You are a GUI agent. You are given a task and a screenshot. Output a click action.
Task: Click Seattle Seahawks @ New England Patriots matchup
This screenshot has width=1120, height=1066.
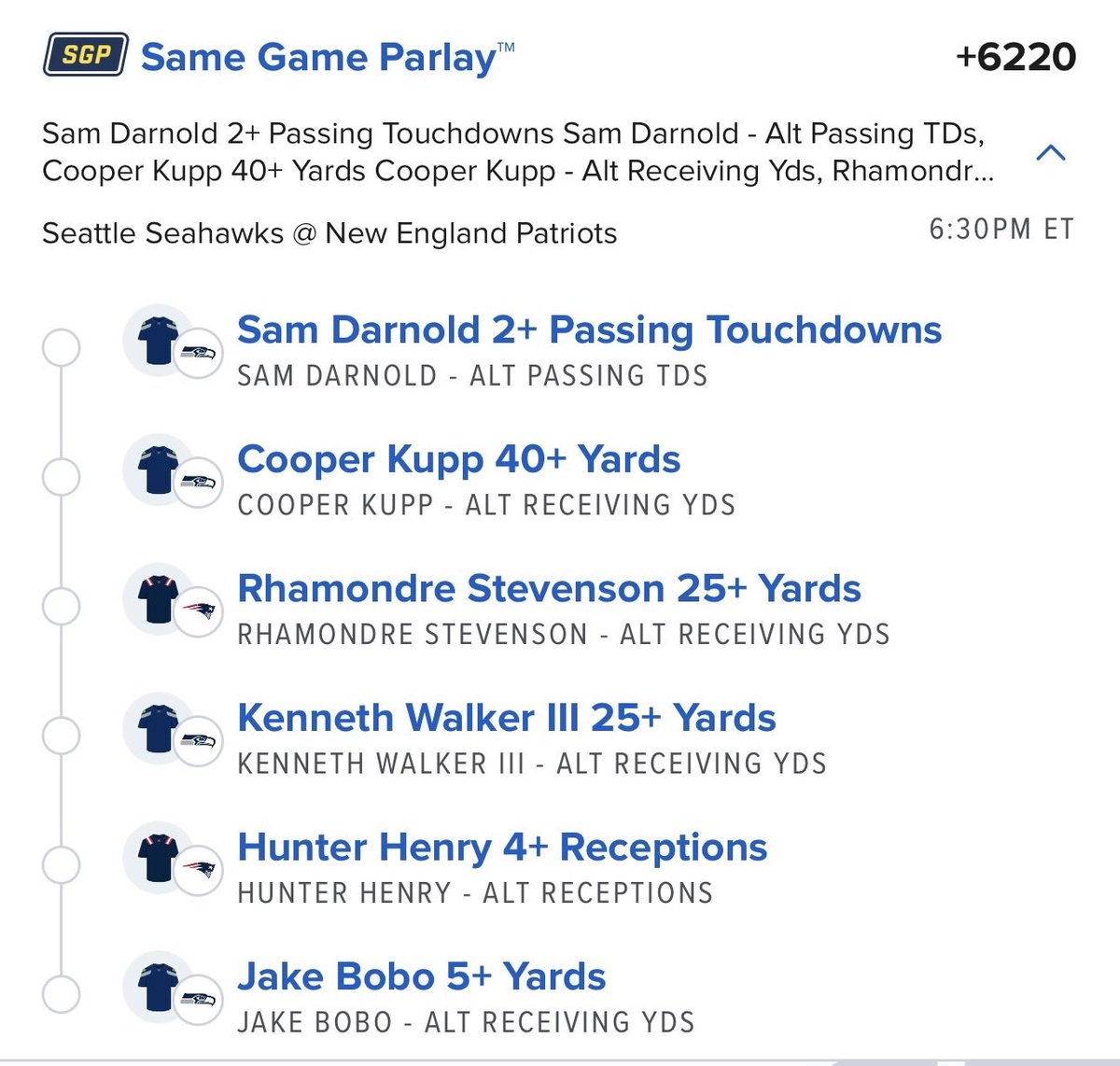tap(329, 233)
